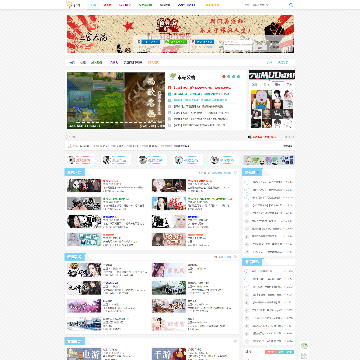Click the collapse icon on the second forum section header
Viewport: 360px width, 360px height.
click(235, 257)
